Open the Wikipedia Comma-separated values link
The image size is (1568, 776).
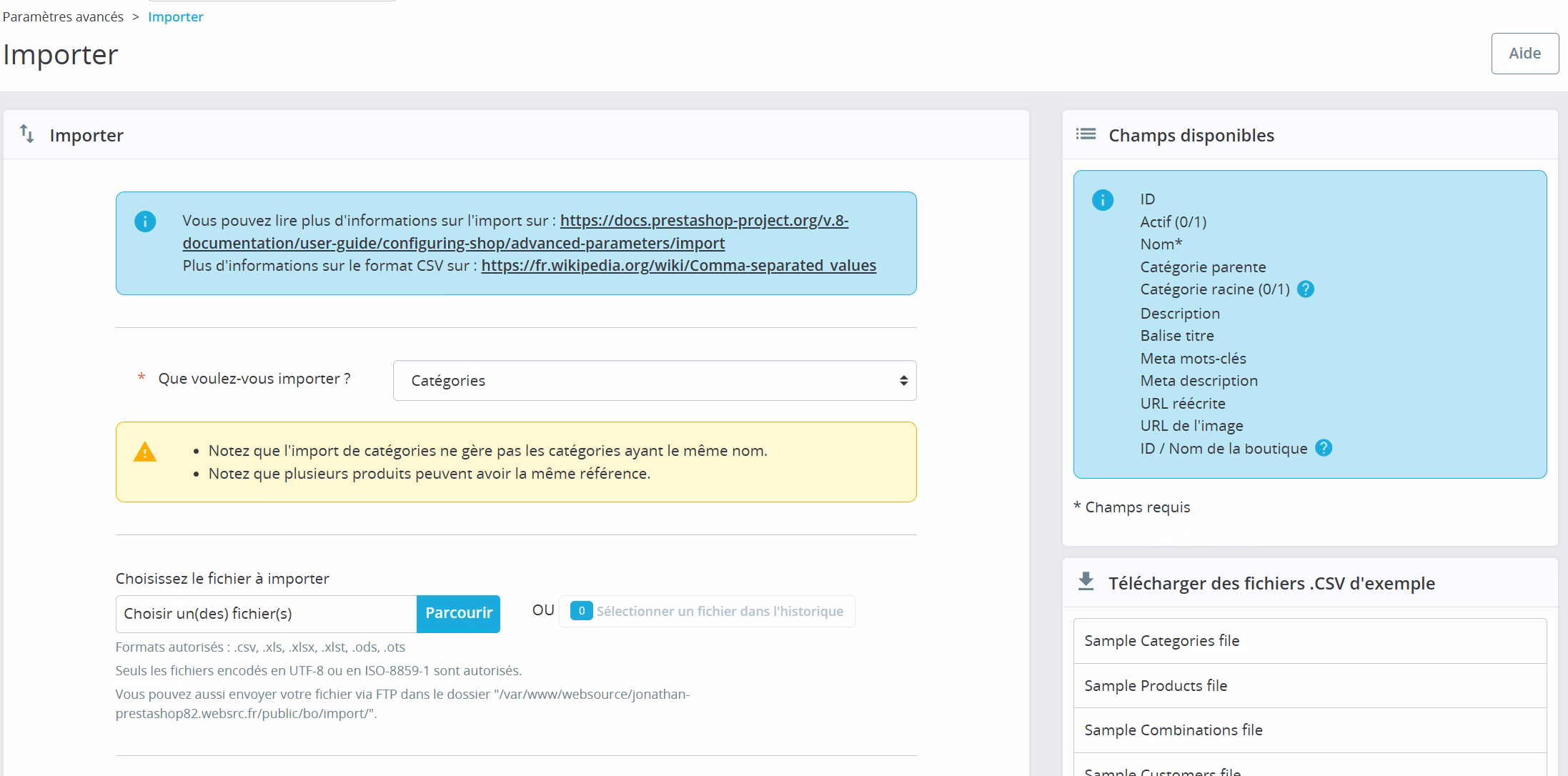678,265
